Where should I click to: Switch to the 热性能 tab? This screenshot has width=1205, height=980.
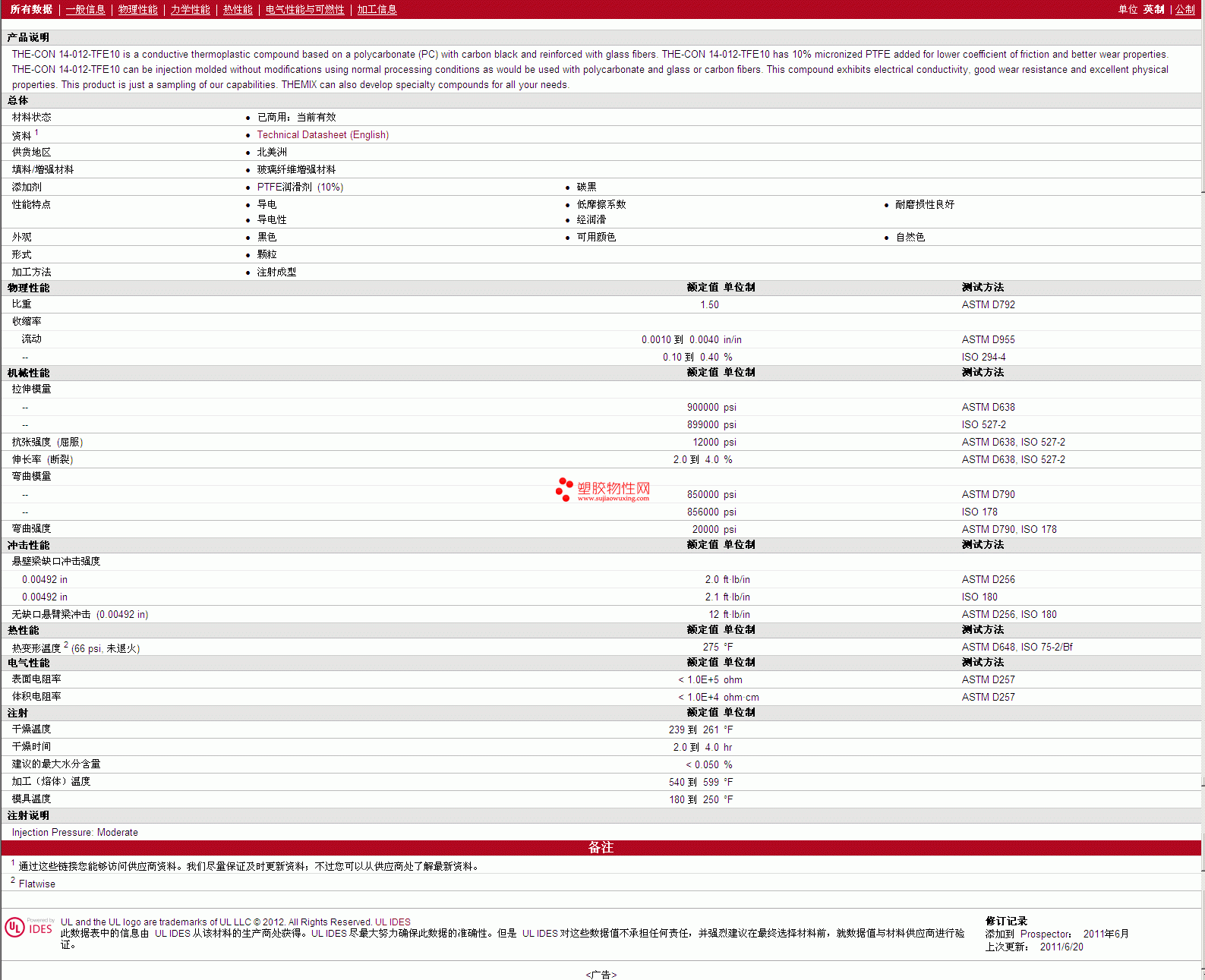(238, 9)
